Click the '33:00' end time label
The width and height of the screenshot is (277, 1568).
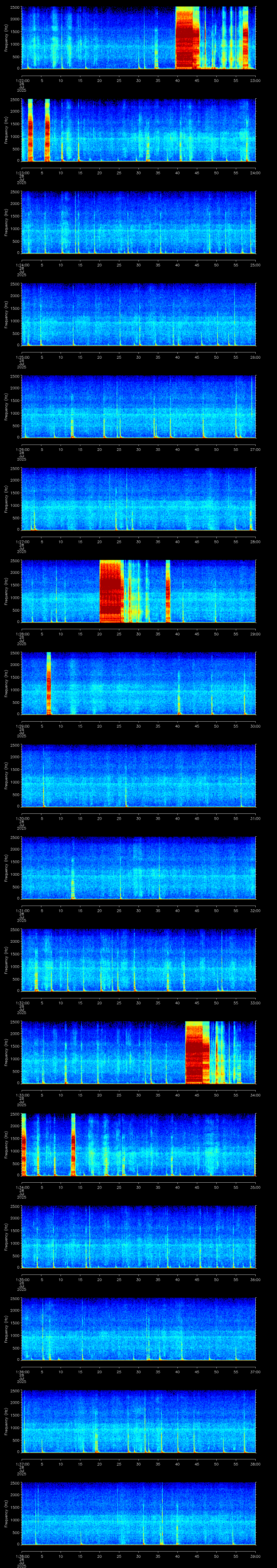[x=256, y=1003]
